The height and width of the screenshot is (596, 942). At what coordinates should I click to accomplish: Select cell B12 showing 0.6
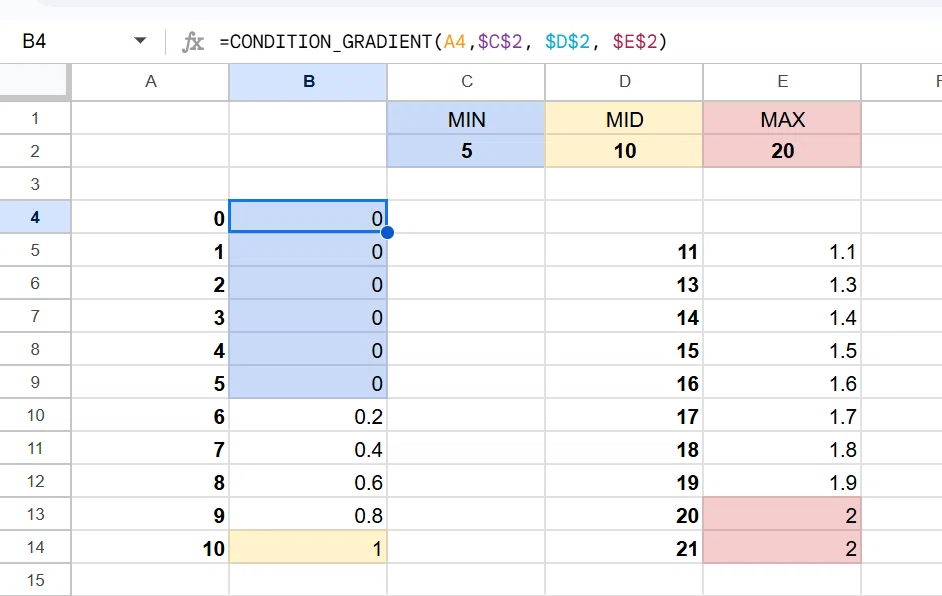308,481
